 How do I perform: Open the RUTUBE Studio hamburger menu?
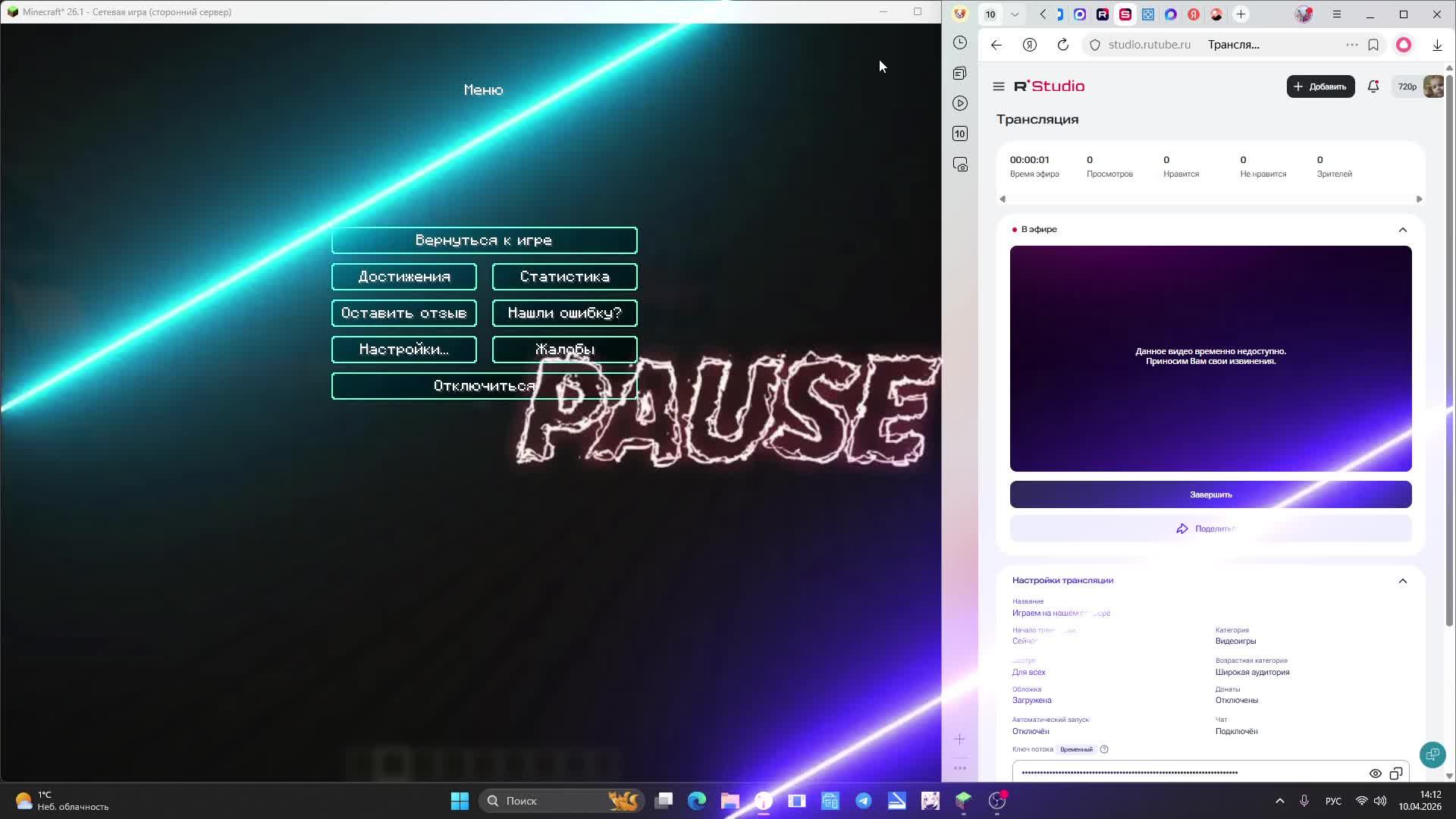pyautogui.click(x=998, y=86)
